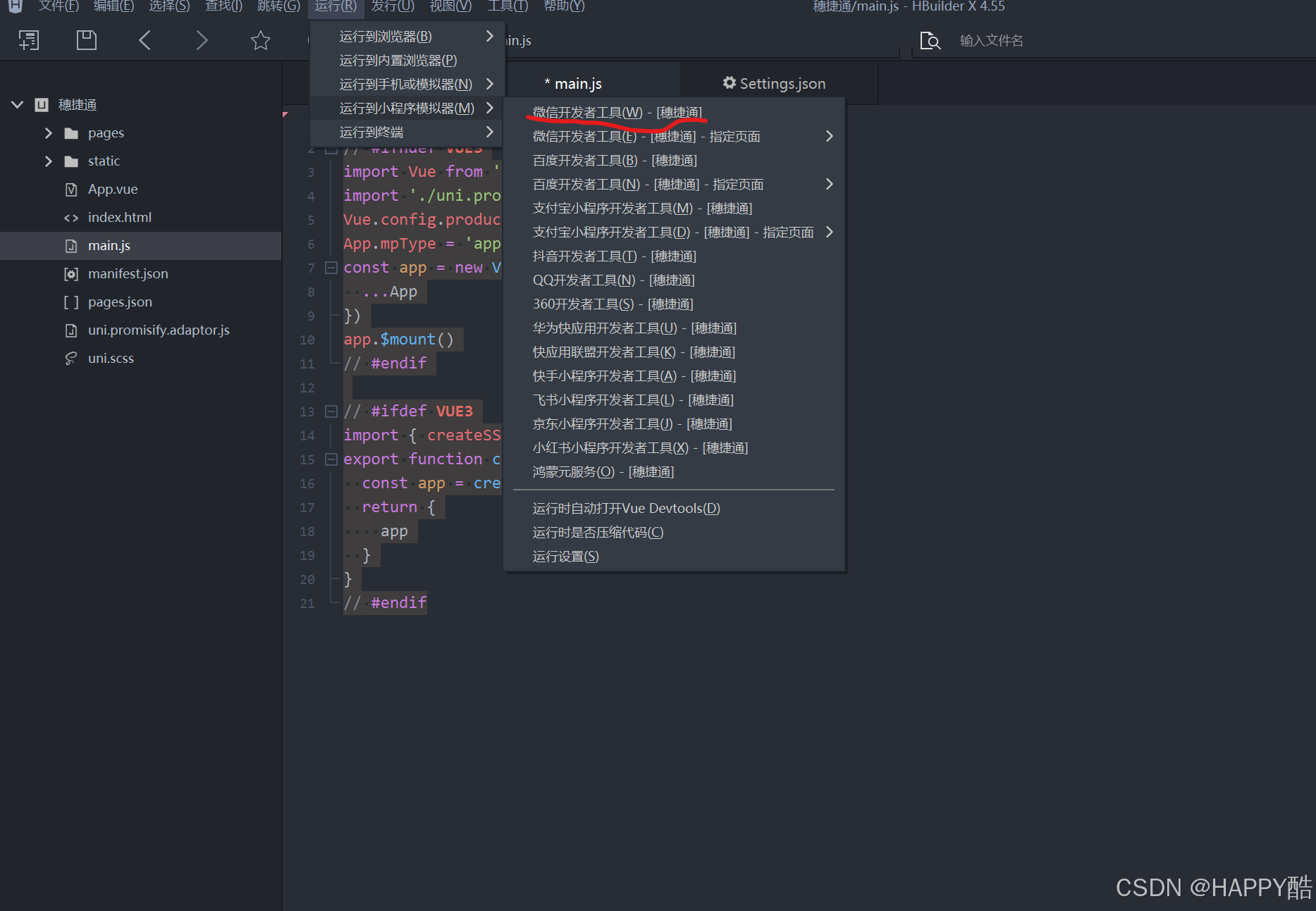Open the 视图(V) menu

pyautogui.click(x=450, y=6)
